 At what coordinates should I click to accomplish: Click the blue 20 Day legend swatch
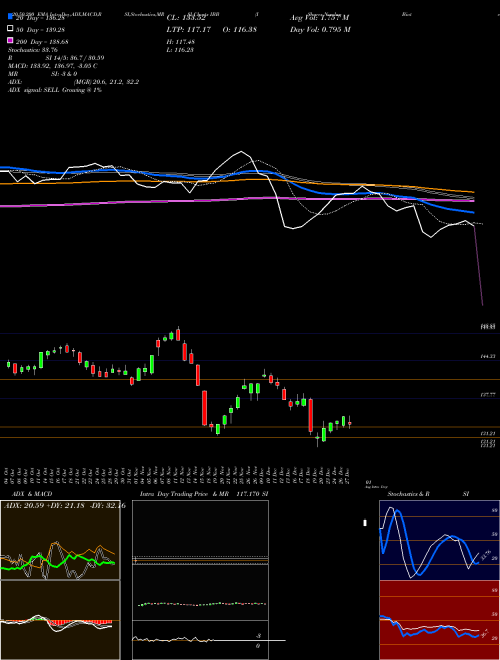tap(10, 17)
